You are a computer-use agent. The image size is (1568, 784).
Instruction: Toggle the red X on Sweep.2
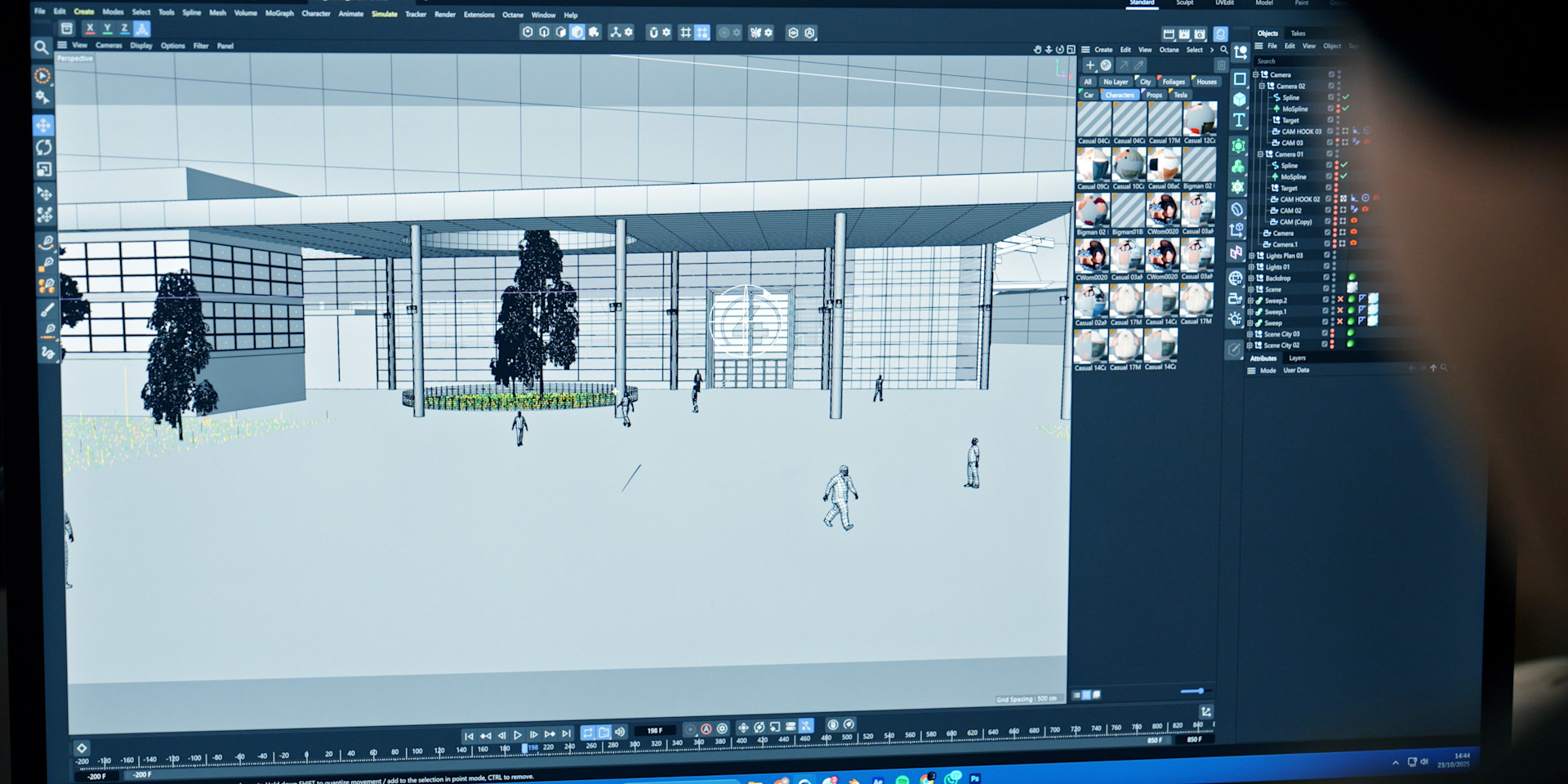tap(1340, 300)
